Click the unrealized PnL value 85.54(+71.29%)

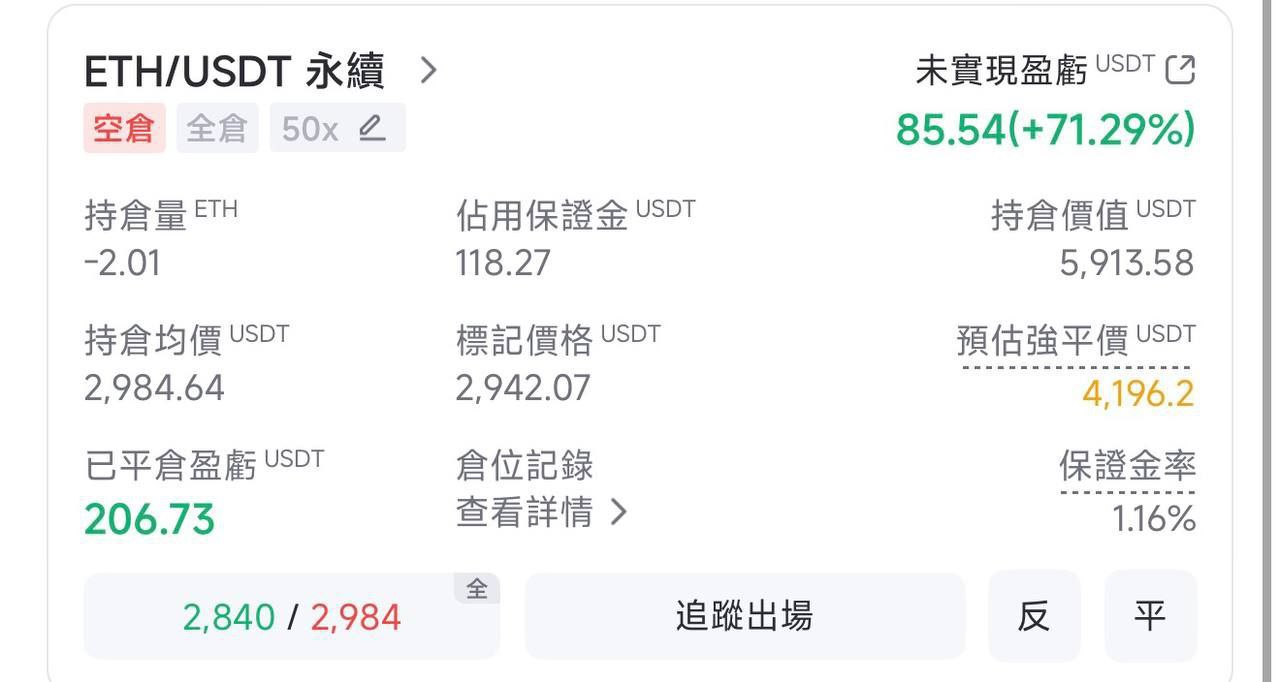click(1045, 129)
